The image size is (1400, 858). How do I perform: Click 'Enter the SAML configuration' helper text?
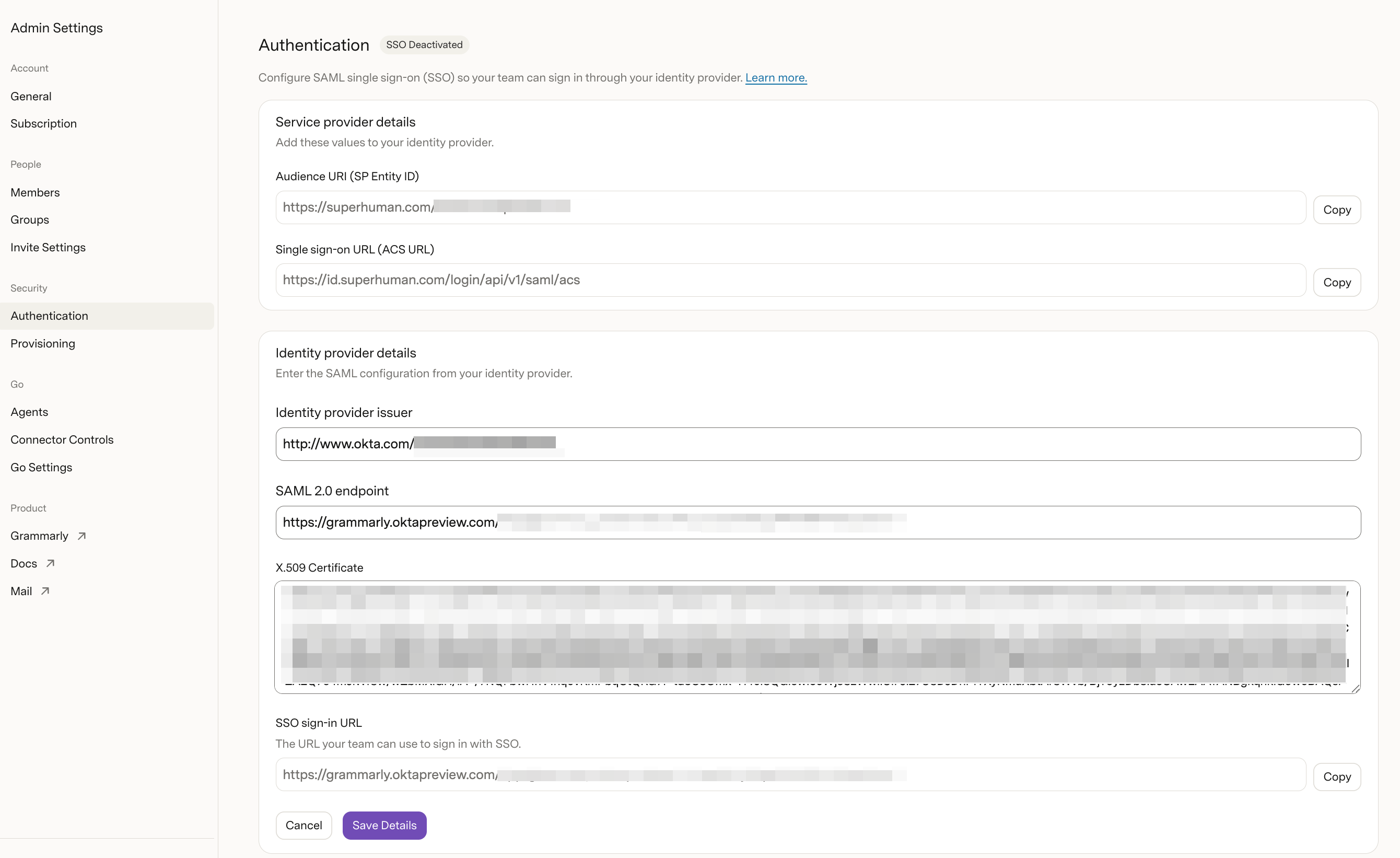click(423, 373)
